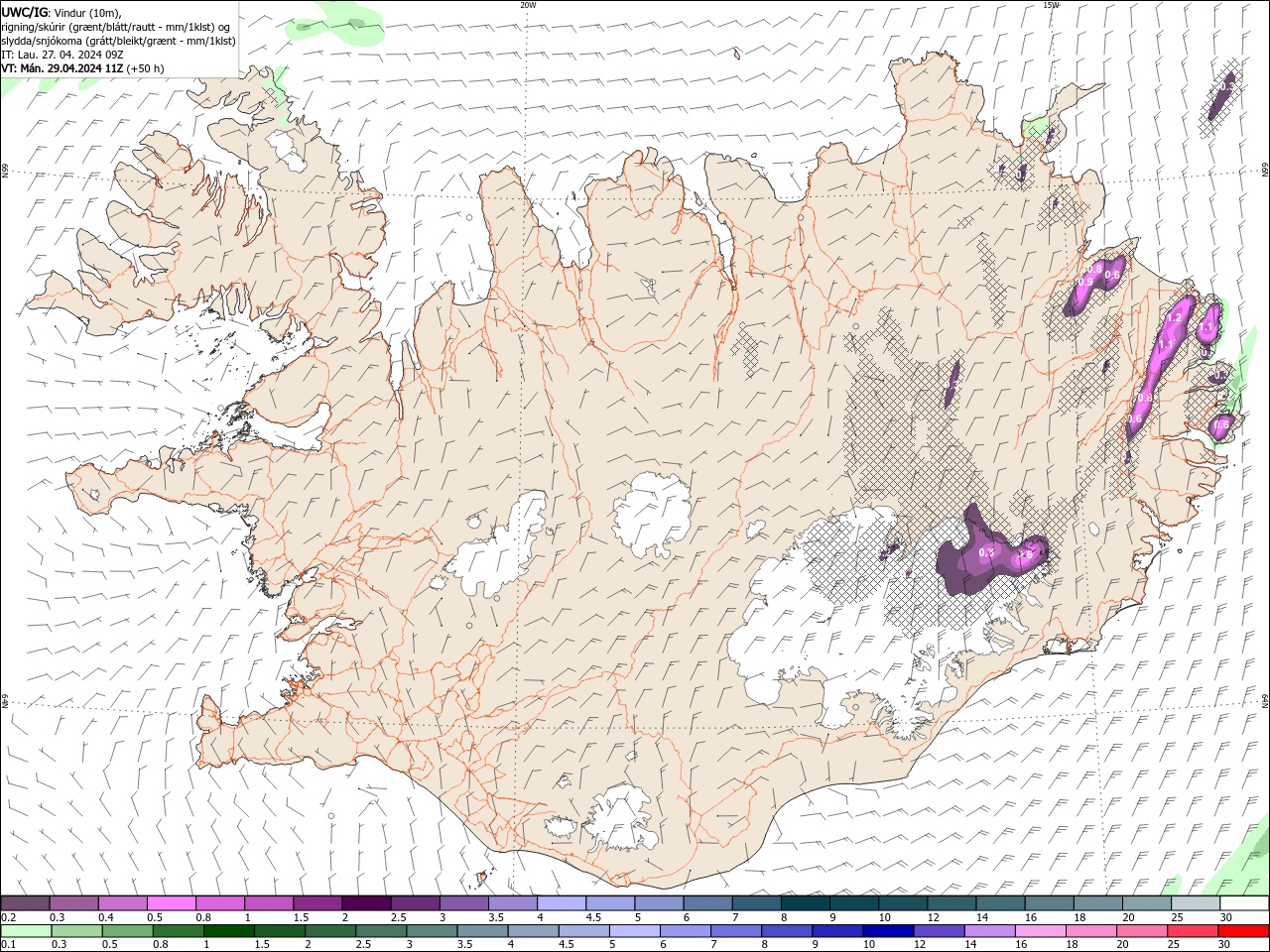Click the '0.2' value label, upper scale
The height and width of the screenshot is (952, 1270).
click(8, 917)
